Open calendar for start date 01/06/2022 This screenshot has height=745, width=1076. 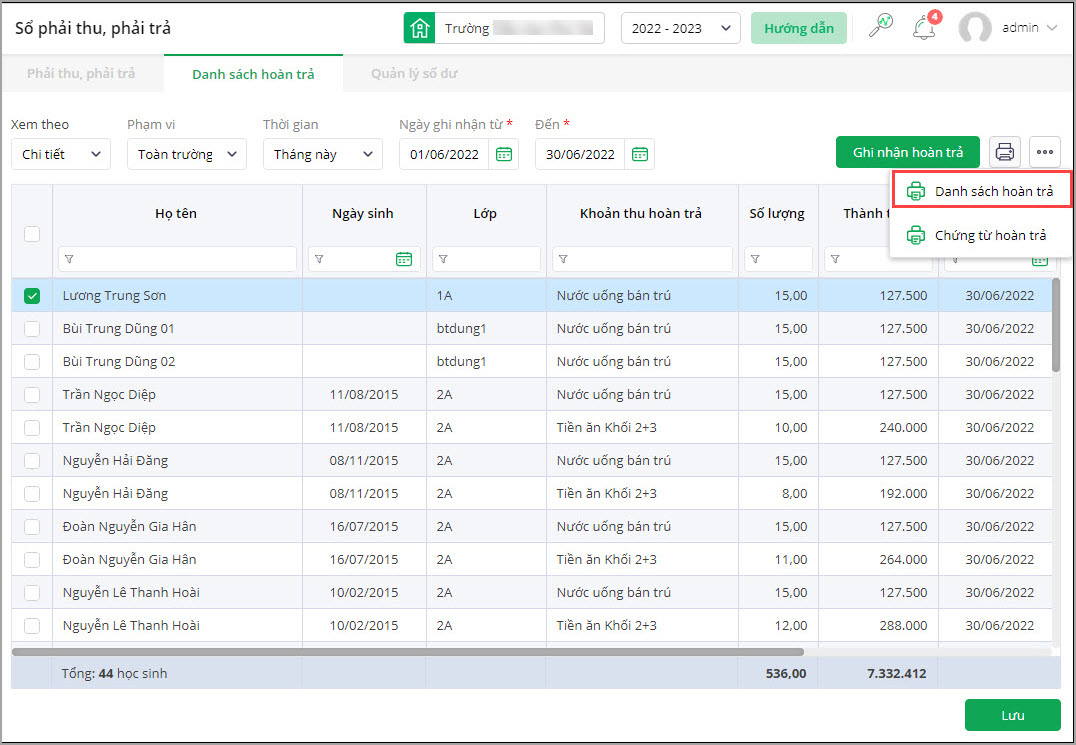pos(504,154)
